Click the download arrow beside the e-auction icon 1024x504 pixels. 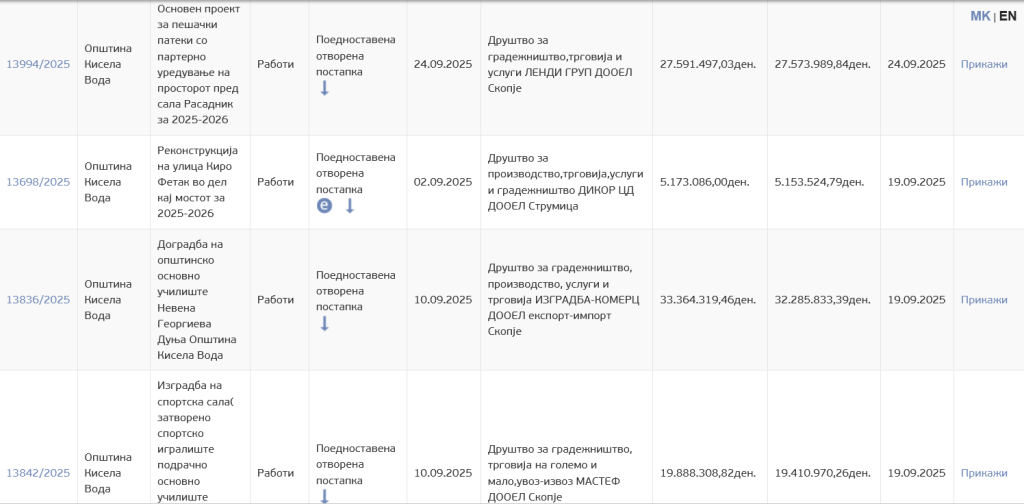350,206
